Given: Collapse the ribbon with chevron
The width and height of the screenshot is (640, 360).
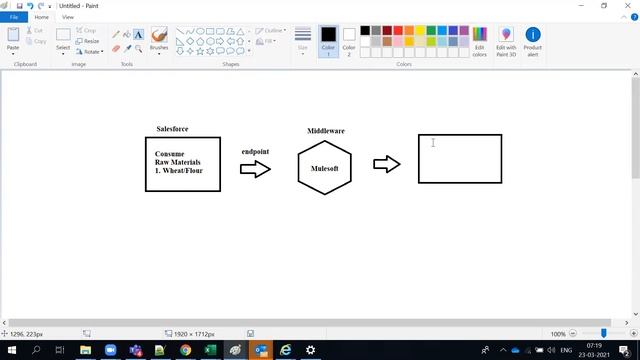Looking at the screenshot, I should 624,17.
